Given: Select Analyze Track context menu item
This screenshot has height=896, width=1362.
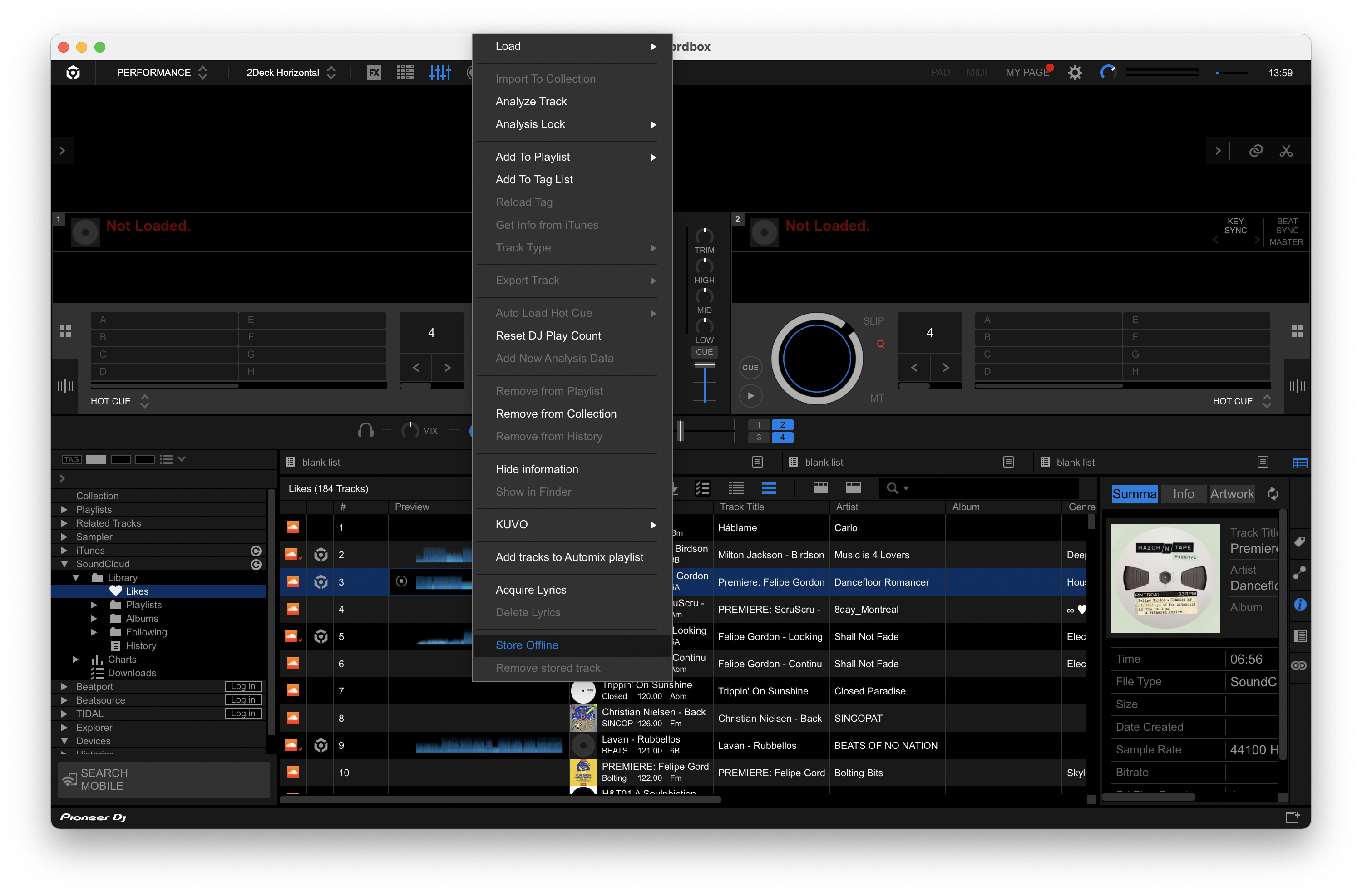Looking at the screenshot, I should (531, 101).
